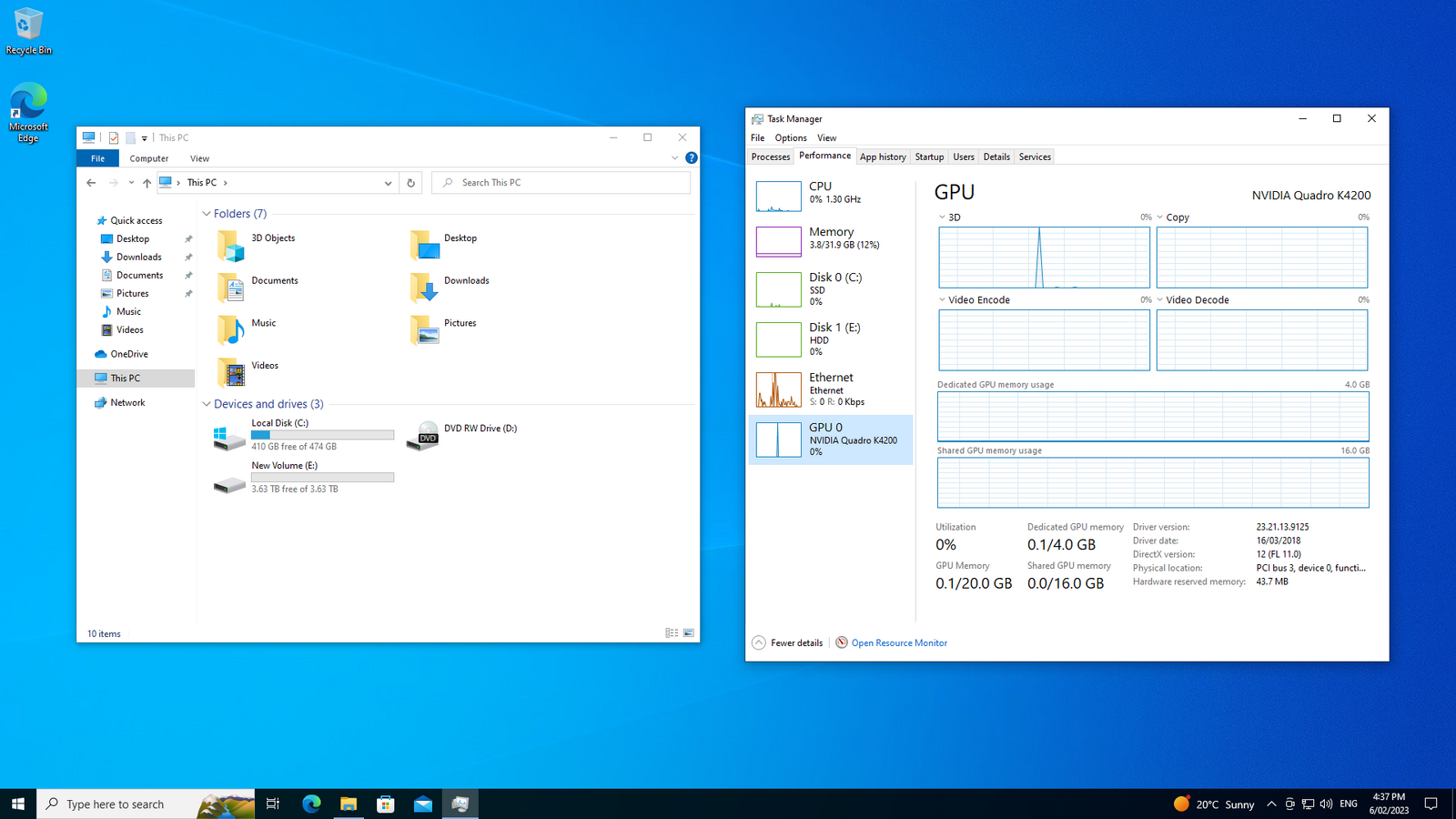The height and width of the screenshot is (819, 1456).
Task: Select the CPU performance graph entry
Action: click(x=831, y=195)
